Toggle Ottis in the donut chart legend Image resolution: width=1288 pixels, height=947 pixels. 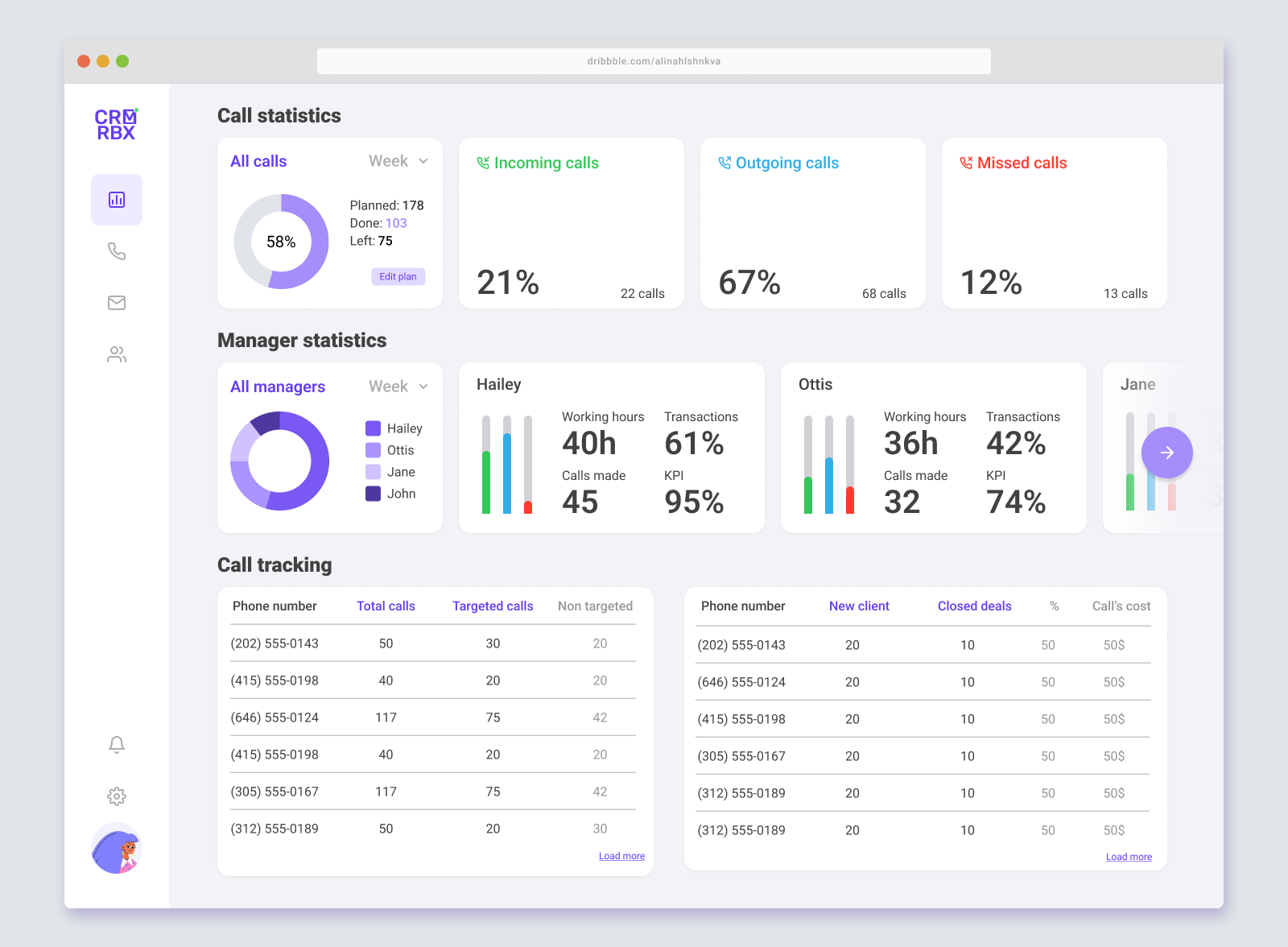(391, 450)
